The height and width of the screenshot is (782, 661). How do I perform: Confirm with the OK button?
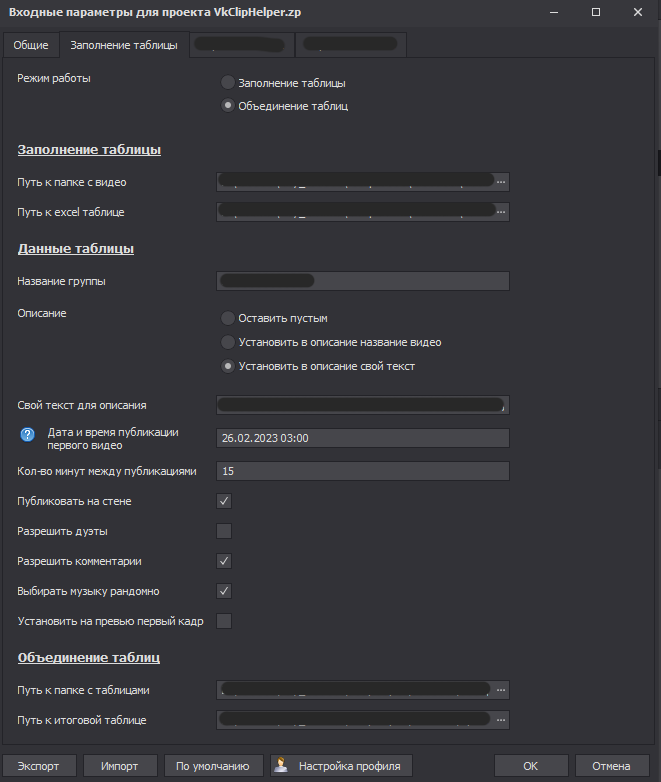pyautogui.click(x=530, y=766)
